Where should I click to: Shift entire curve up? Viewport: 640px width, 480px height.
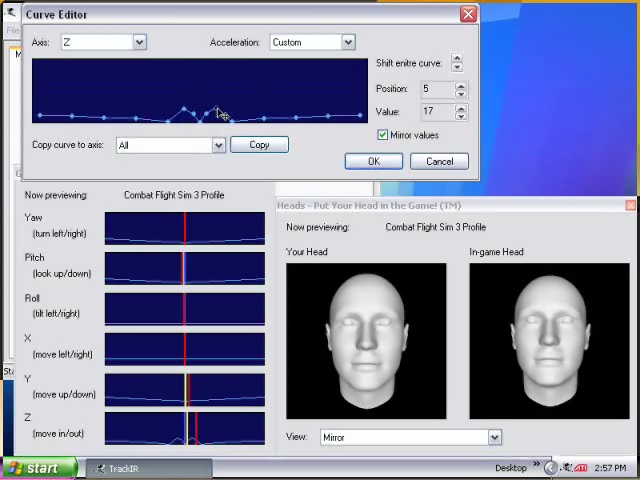click(x=457, y=58)
